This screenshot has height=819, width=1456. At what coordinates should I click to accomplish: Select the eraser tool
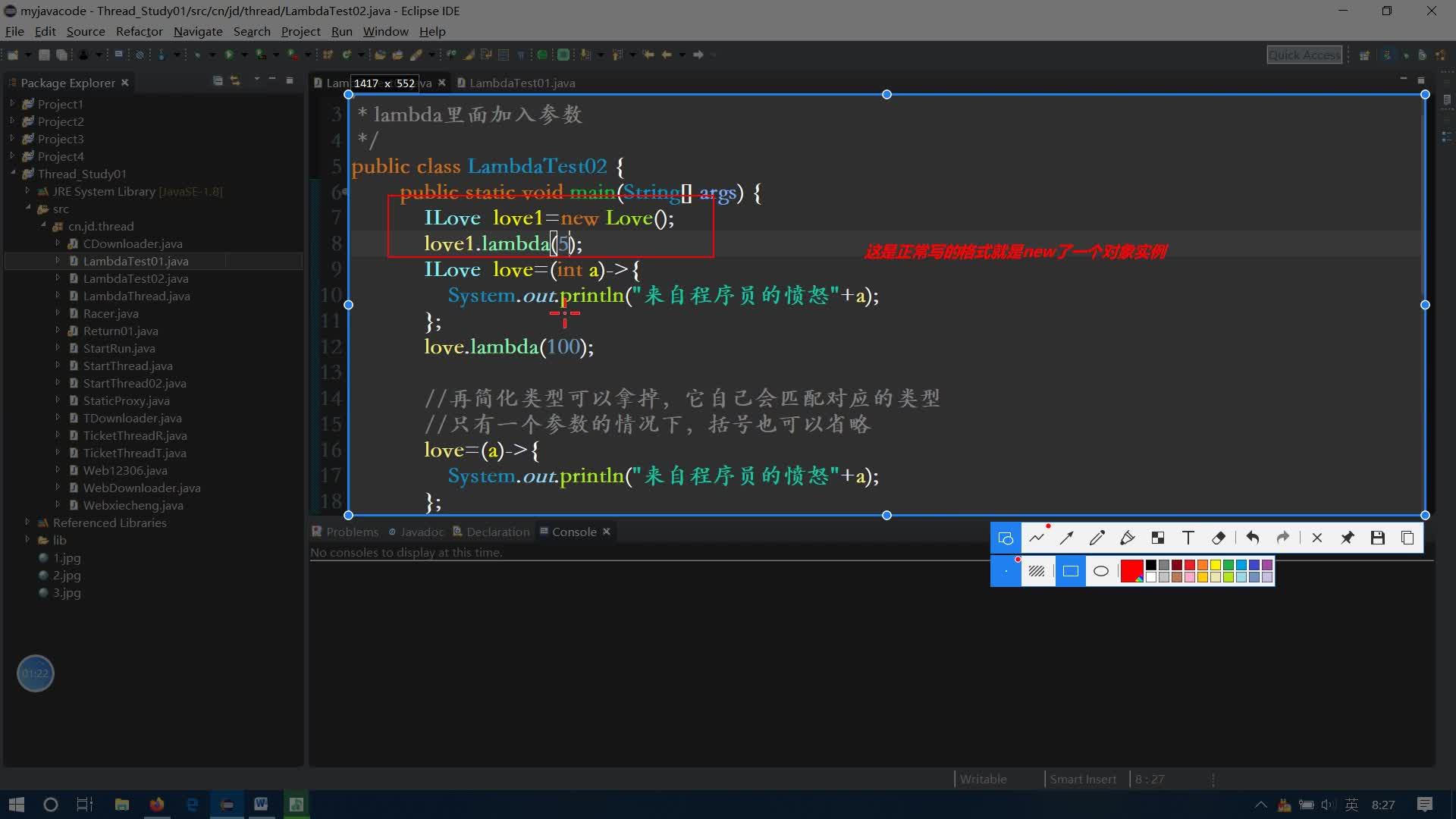(1219, 538)
